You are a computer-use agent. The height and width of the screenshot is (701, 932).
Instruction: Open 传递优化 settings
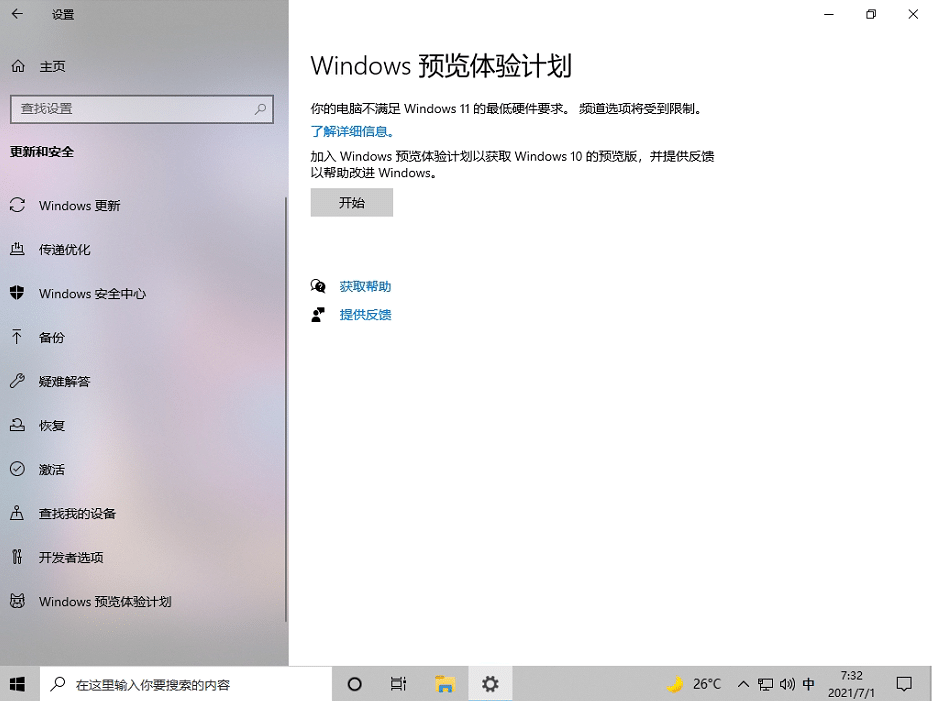pyautogui.click(x=66, y=249)
